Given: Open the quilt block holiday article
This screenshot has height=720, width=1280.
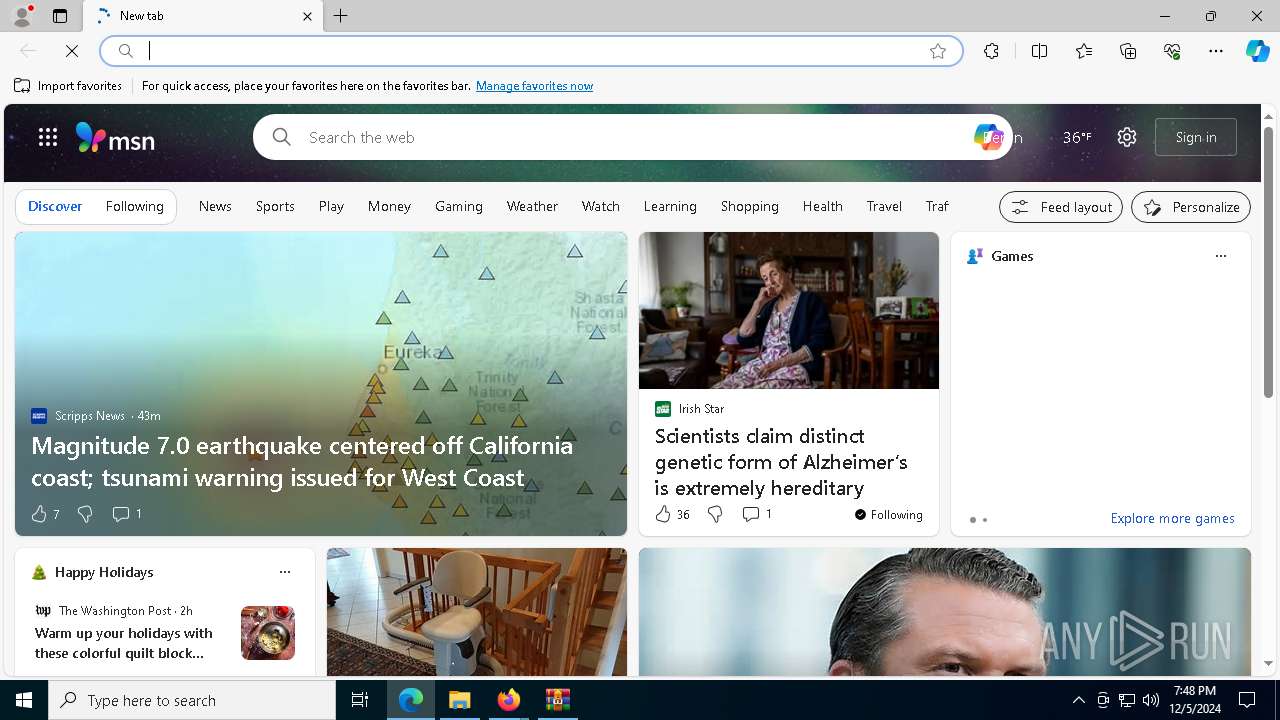Looking at the screenshot, I should pos(124,643).
